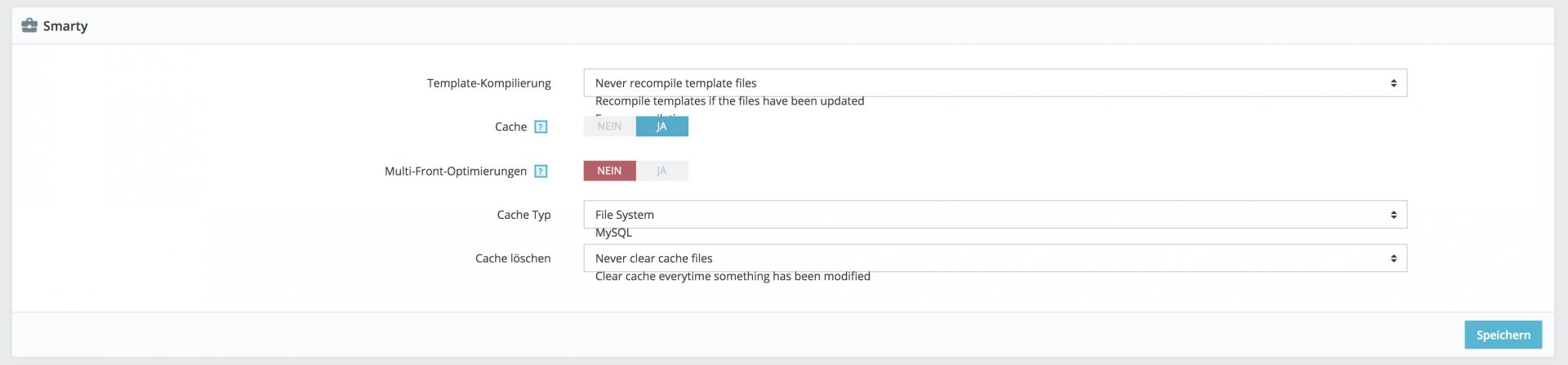1568x365 pixels.
Task: Select the Recompile templates if updated text
Action: pyautogui.click(x=729, y=101)
